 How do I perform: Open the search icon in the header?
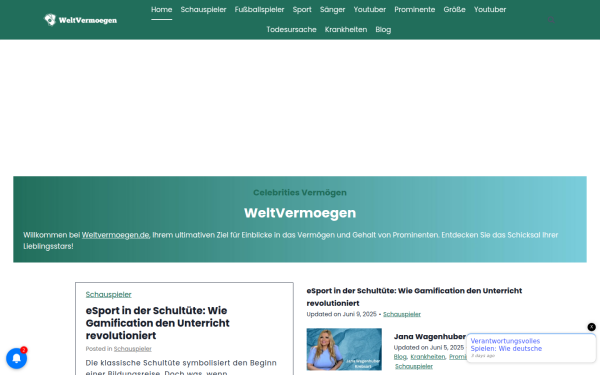pos(551,20)
